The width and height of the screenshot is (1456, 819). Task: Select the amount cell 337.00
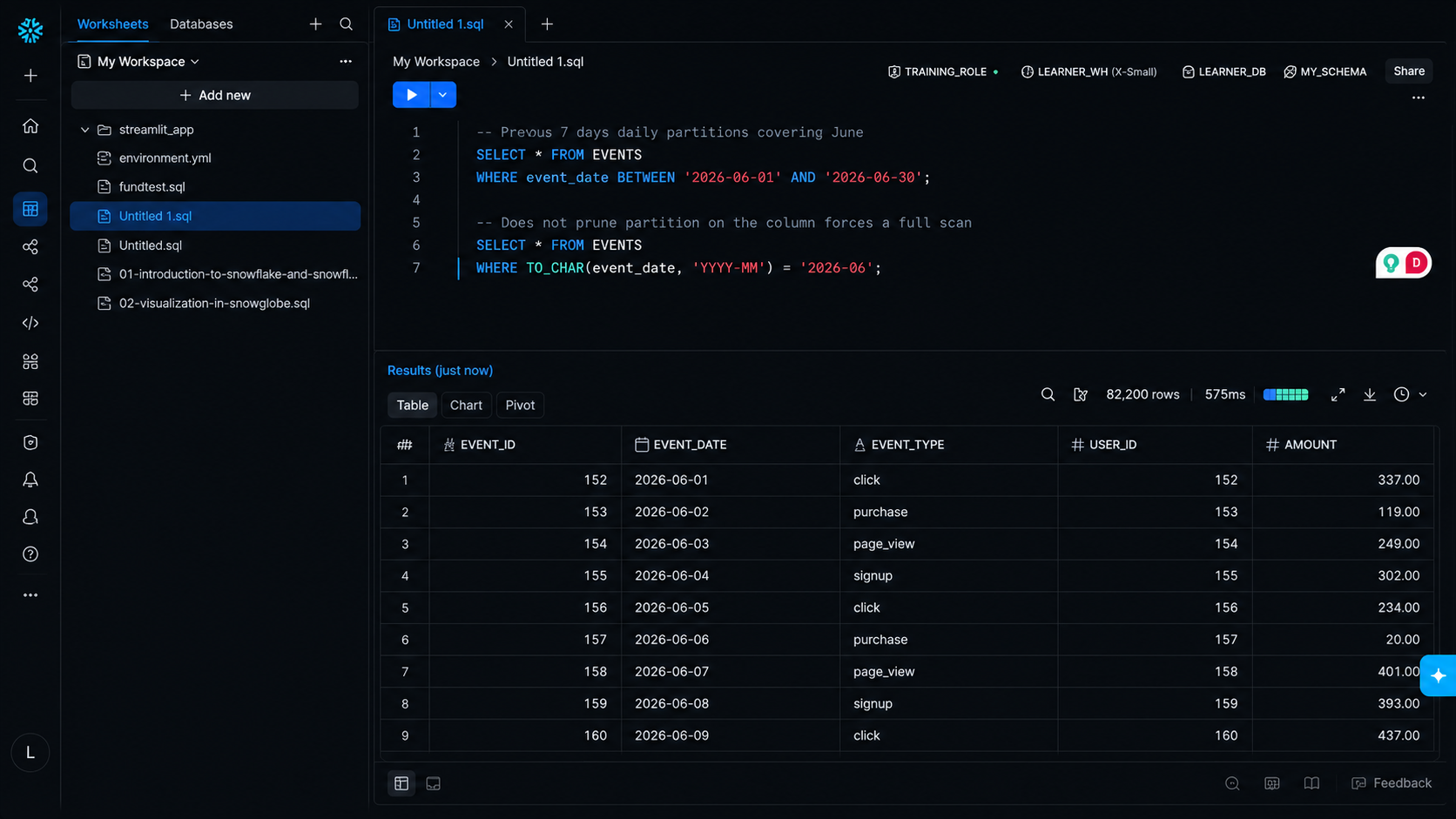[1343, 480]
